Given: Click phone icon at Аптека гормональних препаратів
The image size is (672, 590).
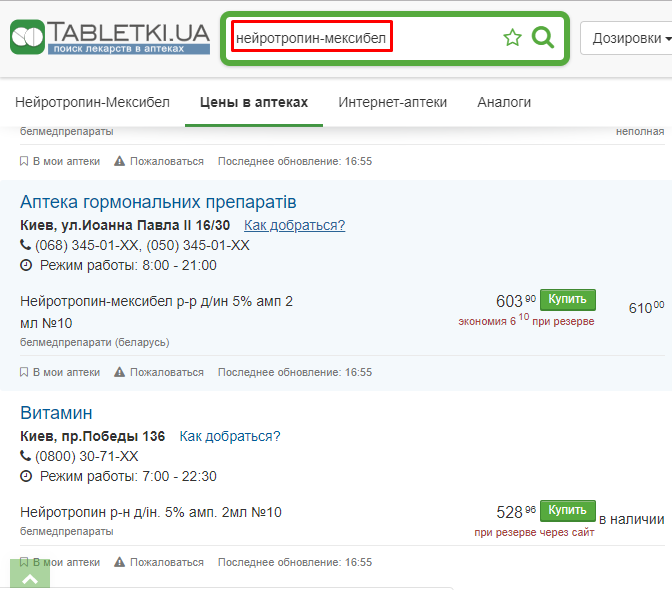Looking at the screenshot, I should point(25,245).
